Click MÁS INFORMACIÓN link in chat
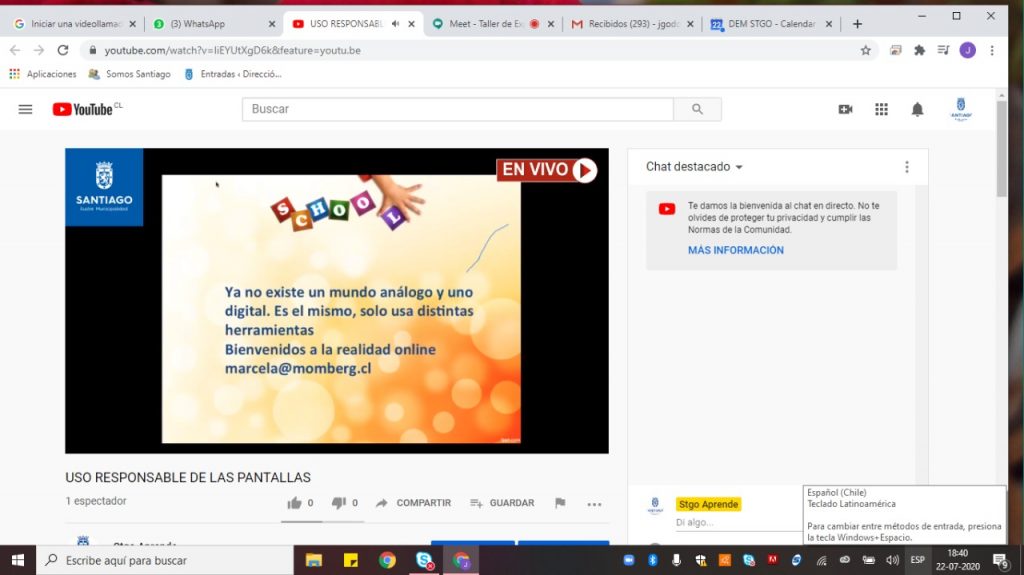 (735, 250)
